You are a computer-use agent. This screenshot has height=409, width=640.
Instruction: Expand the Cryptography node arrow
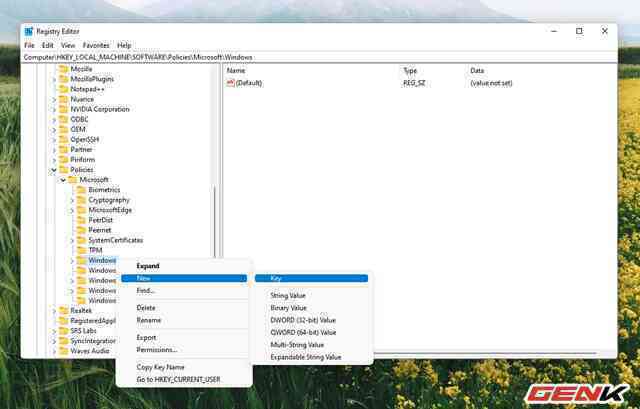72,200
